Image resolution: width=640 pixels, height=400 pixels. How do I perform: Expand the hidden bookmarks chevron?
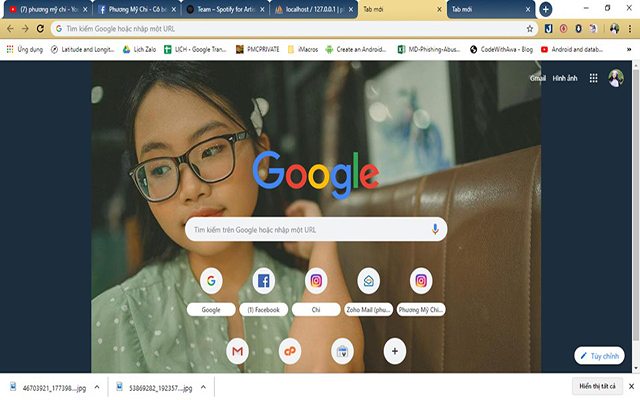(629, 49)
